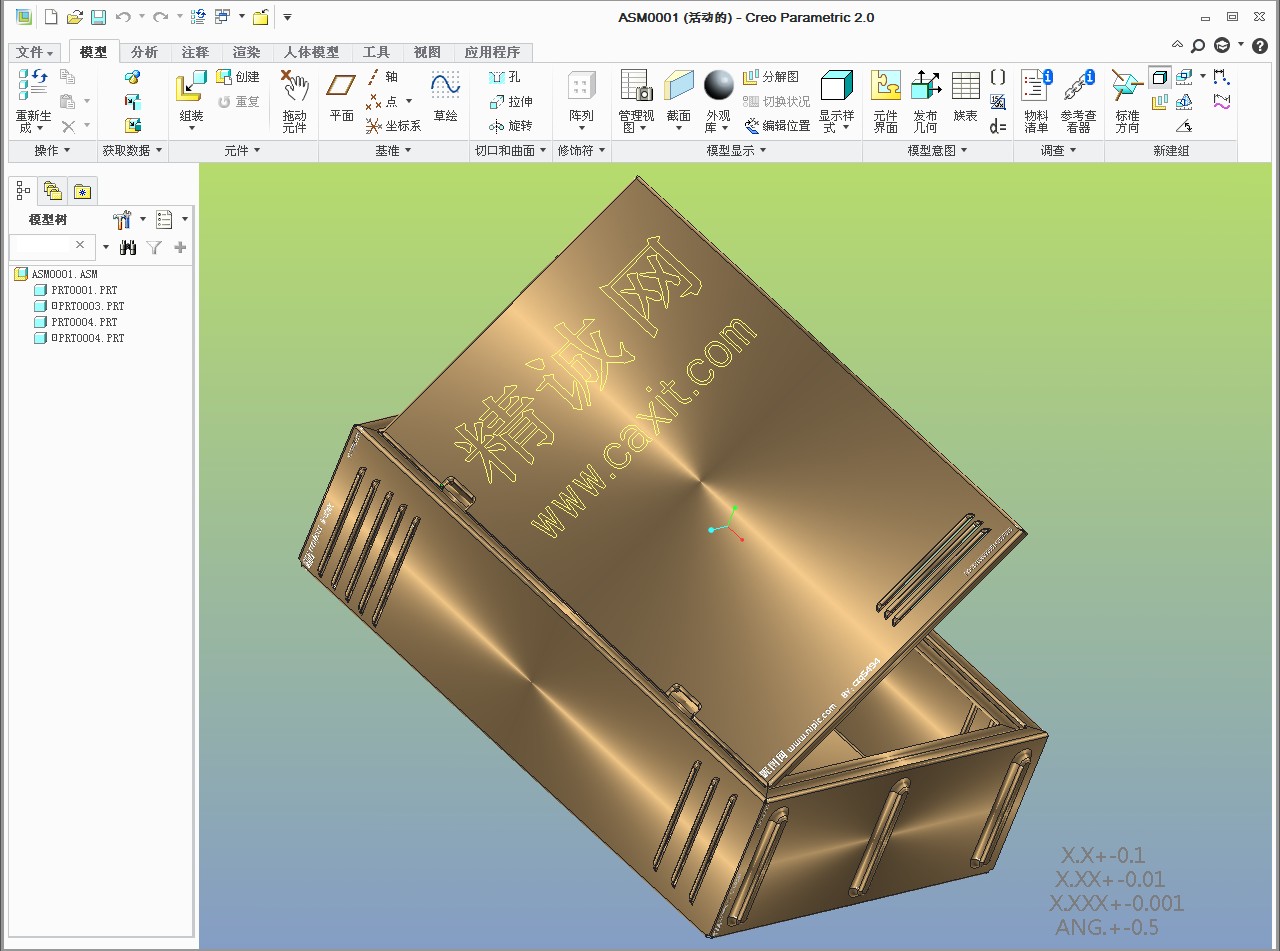Screen dimensions: 1280x951
Task: Switch to the Applications (应用程序) tab
Action: pyautogui.click(x=493, y=52)
